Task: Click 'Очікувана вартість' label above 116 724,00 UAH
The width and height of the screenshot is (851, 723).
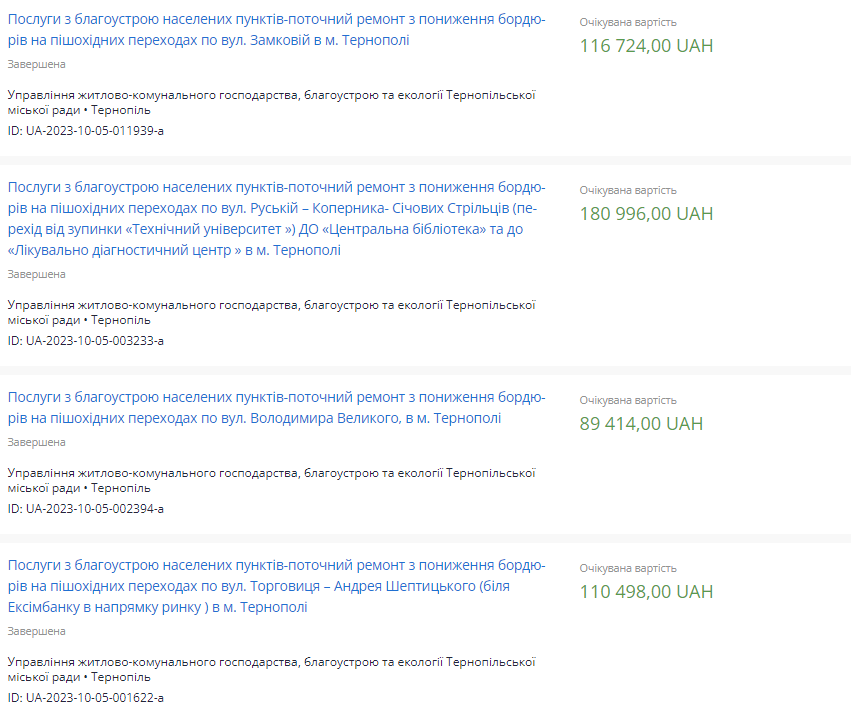Action: 628,22
